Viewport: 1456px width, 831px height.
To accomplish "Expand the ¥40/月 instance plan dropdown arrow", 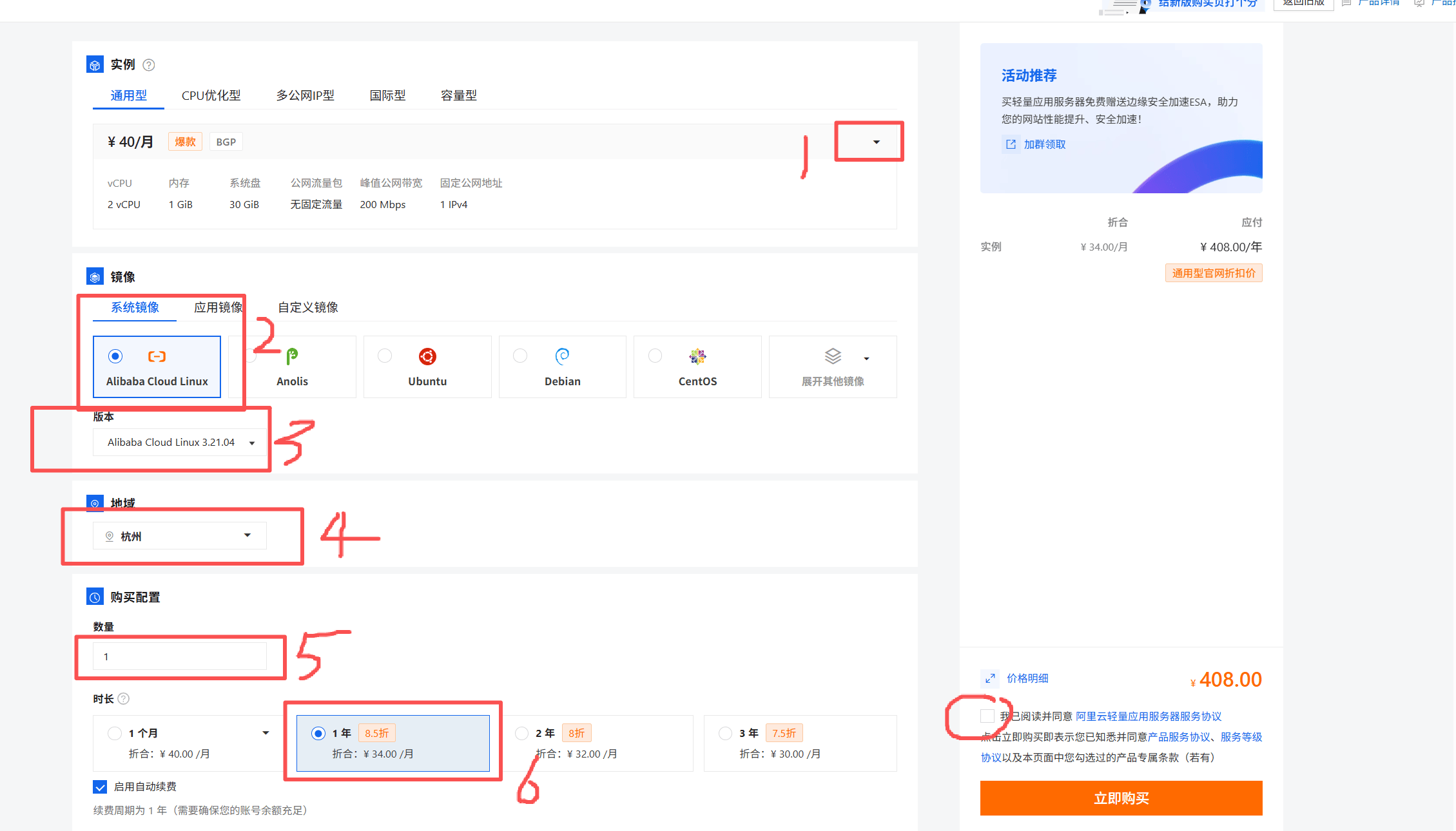I will [876, 142].
